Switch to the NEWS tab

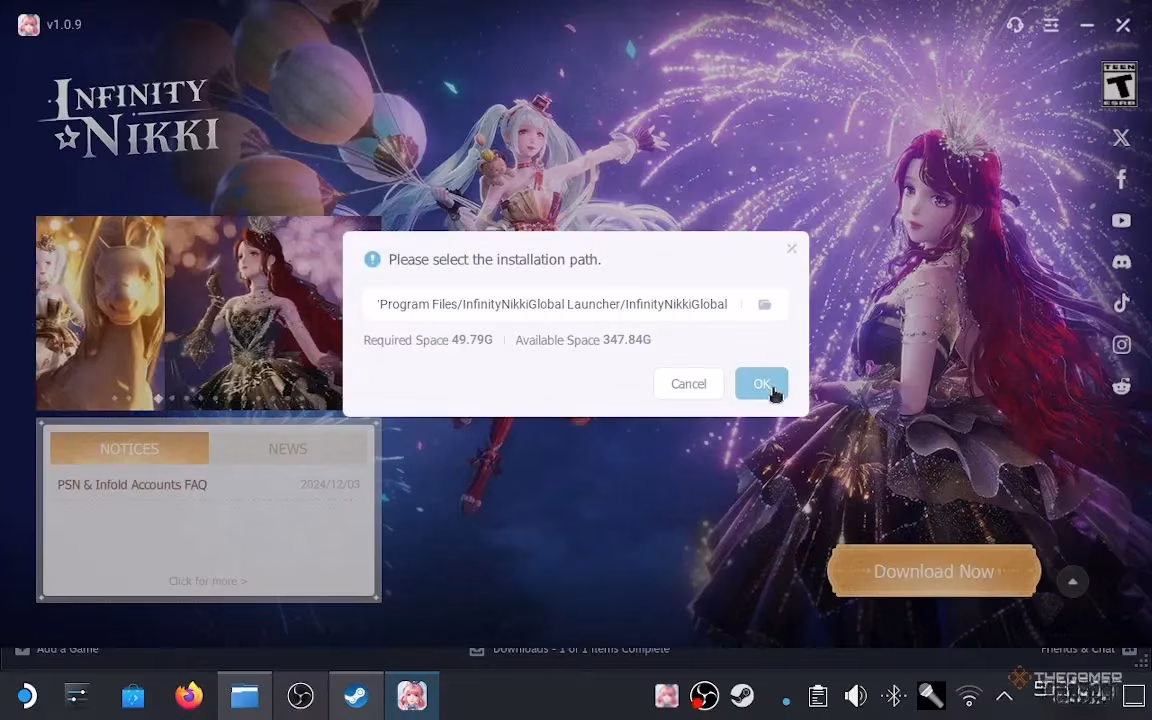(x=287, y=448)
